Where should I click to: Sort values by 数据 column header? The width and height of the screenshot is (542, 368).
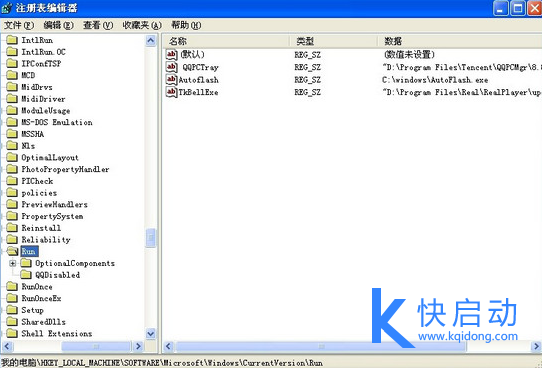click(x=459, y=41)
